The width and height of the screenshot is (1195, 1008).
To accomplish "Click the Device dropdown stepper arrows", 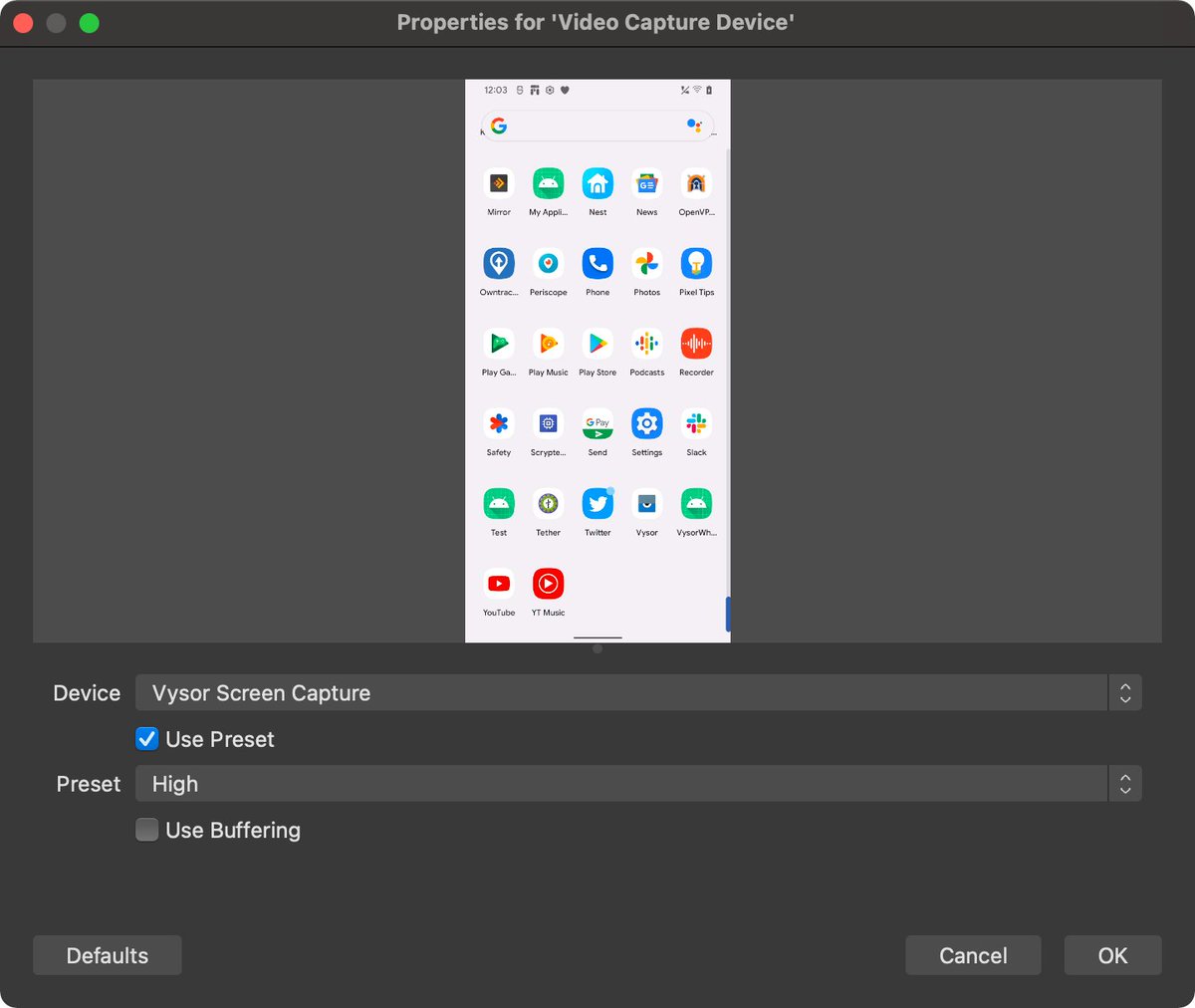I will [x=1125, y=692].
